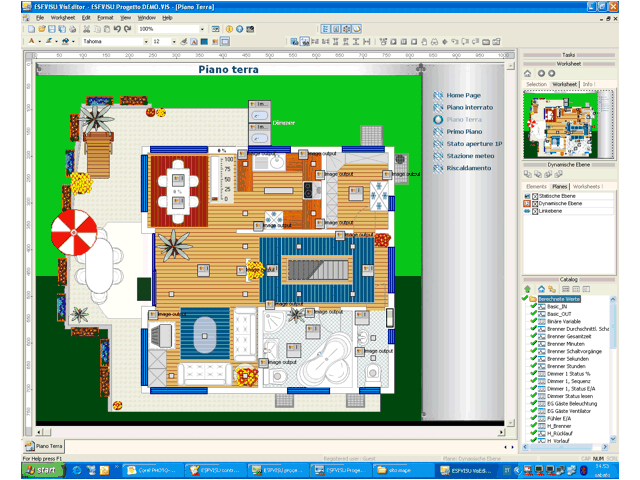Click the icon right of the zoom dropdown
The width and height of the screenshot is (640, 480).
[216, 29]
